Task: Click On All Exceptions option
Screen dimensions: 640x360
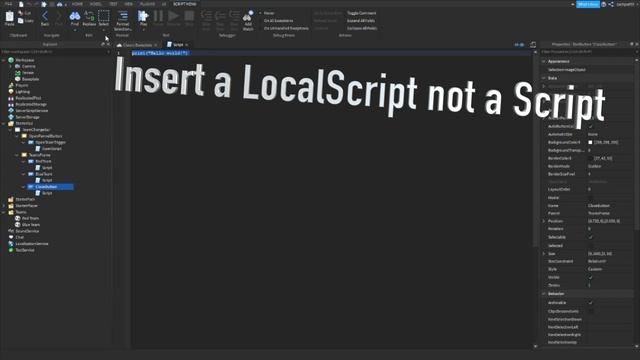Action: click(x=279, y=20)
